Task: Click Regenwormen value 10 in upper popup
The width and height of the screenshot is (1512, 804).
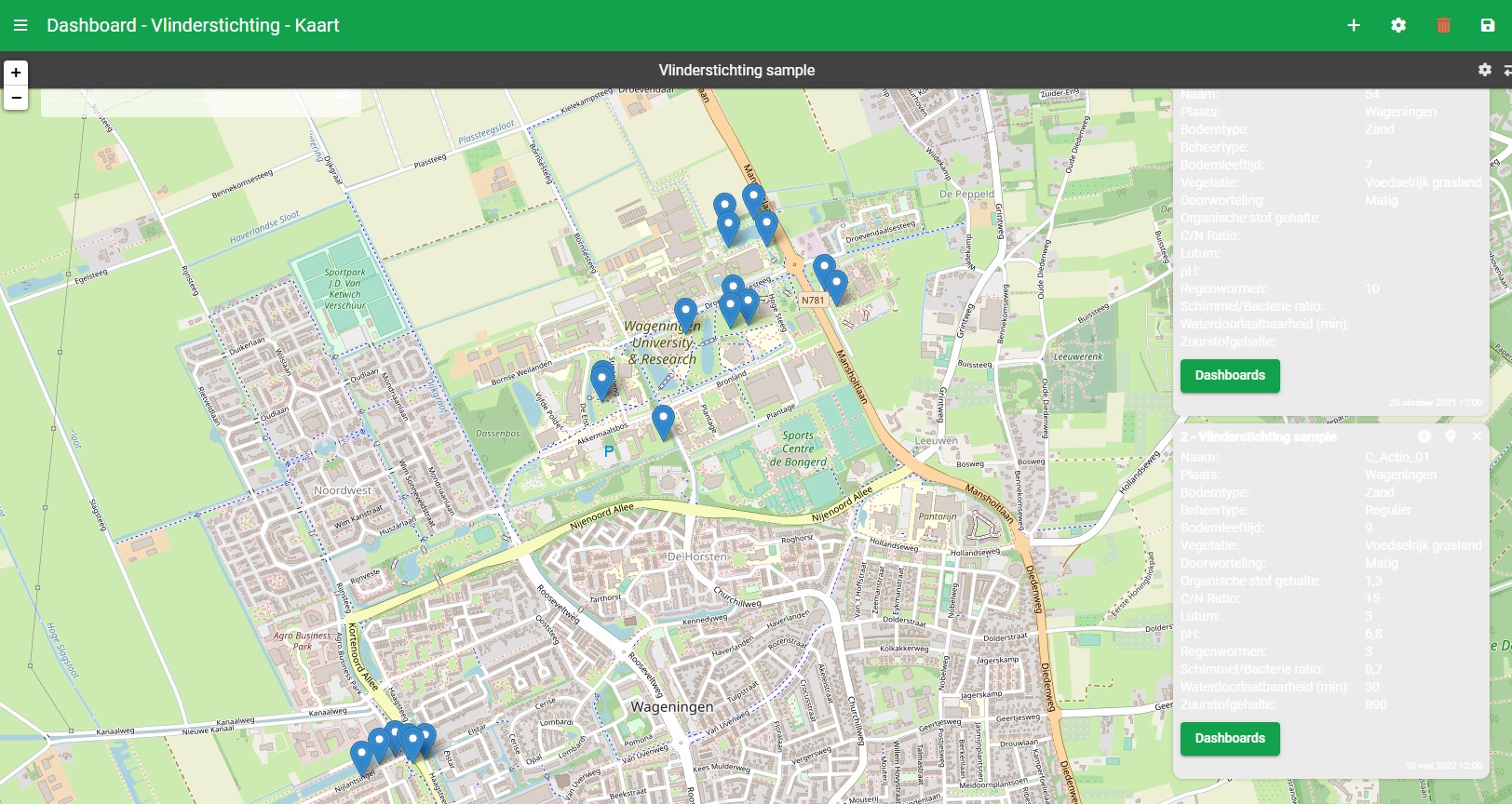Action: tap(1372, 288)
